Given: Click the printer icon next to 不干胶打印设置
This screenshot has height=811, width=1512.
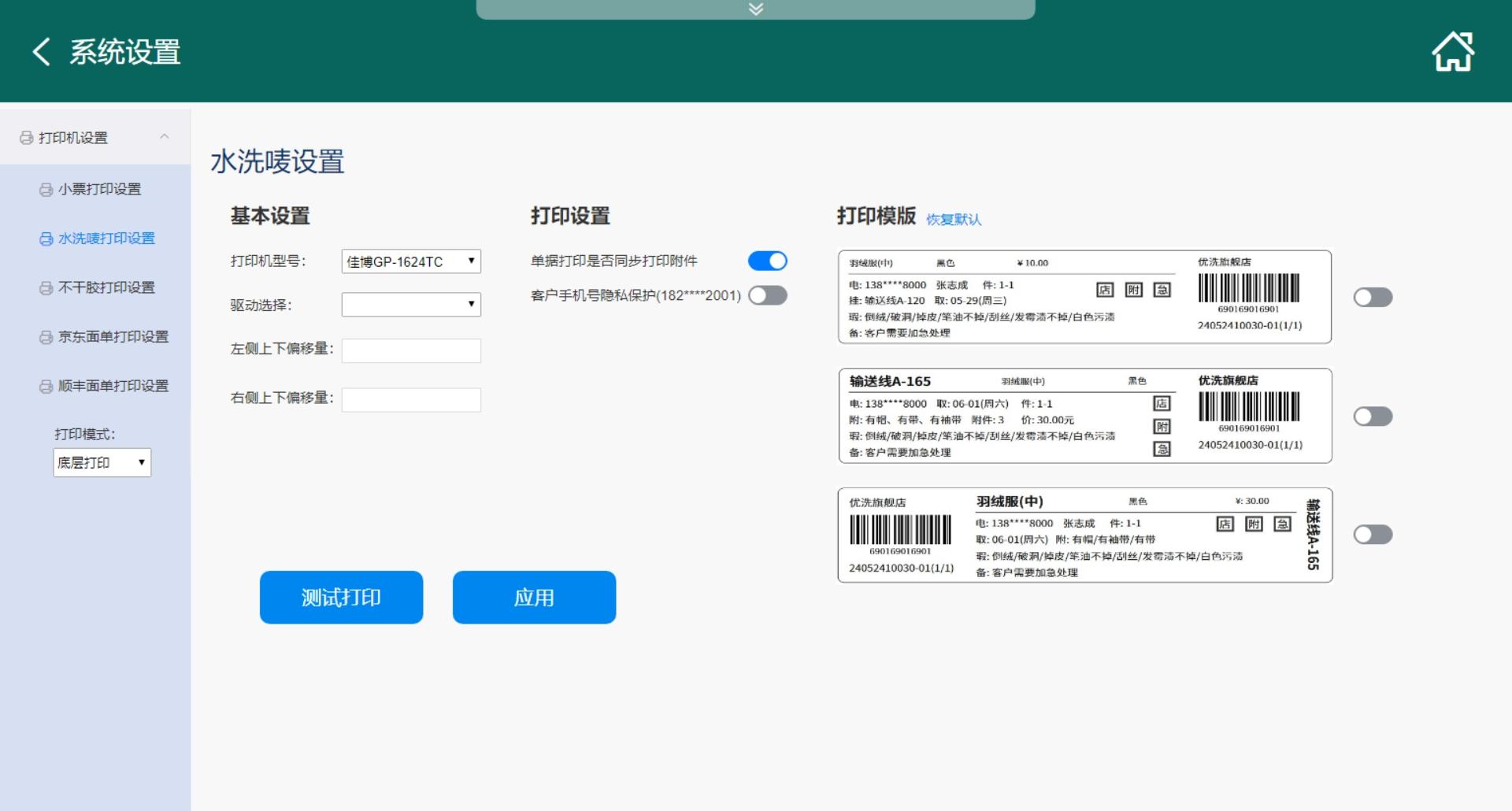Looking at the screenshot, I should (x=46, y=288).
